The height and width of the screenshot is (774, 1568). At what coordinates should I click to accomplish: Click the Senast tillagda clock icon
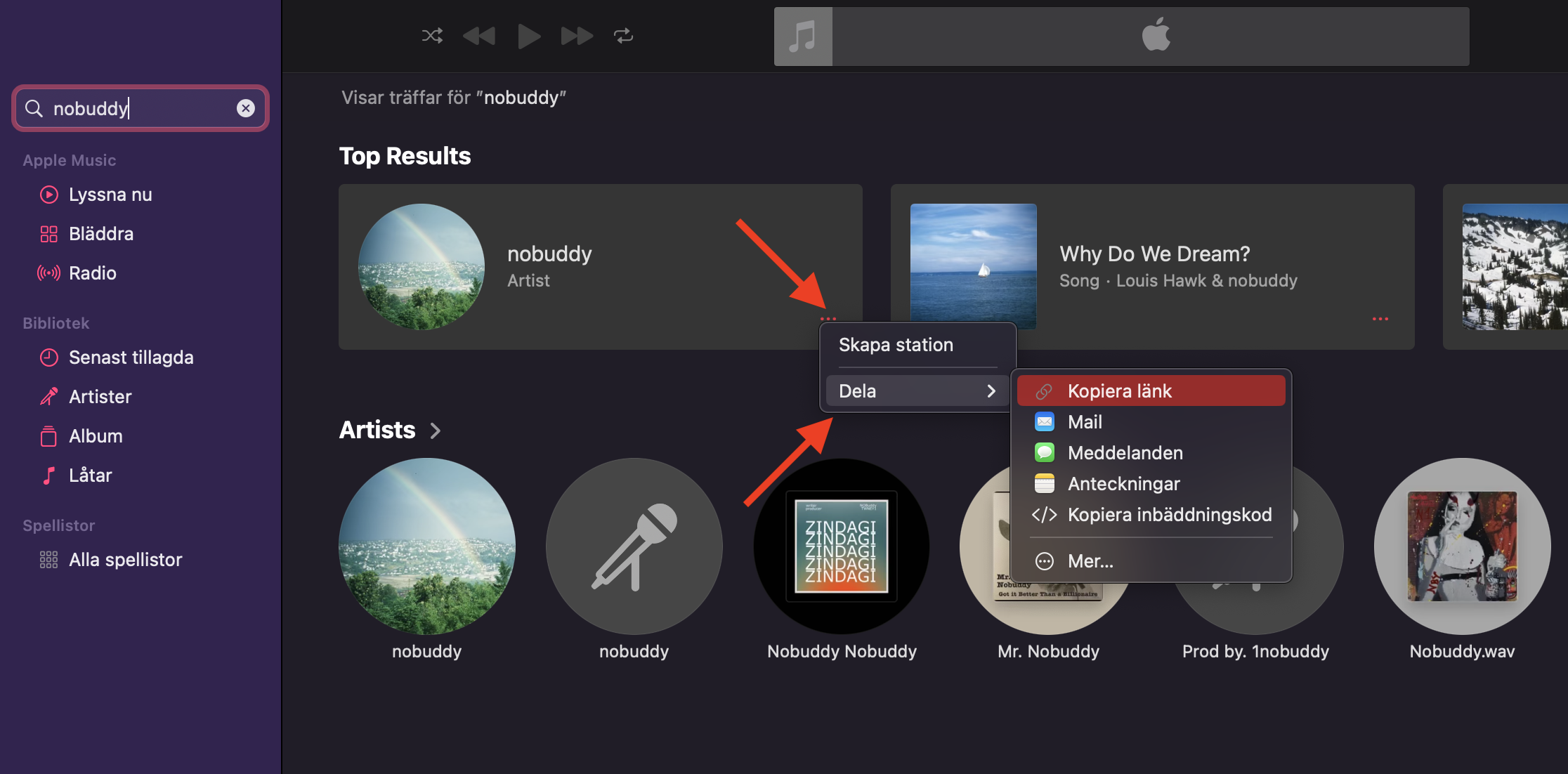click(x=48, y=358)
